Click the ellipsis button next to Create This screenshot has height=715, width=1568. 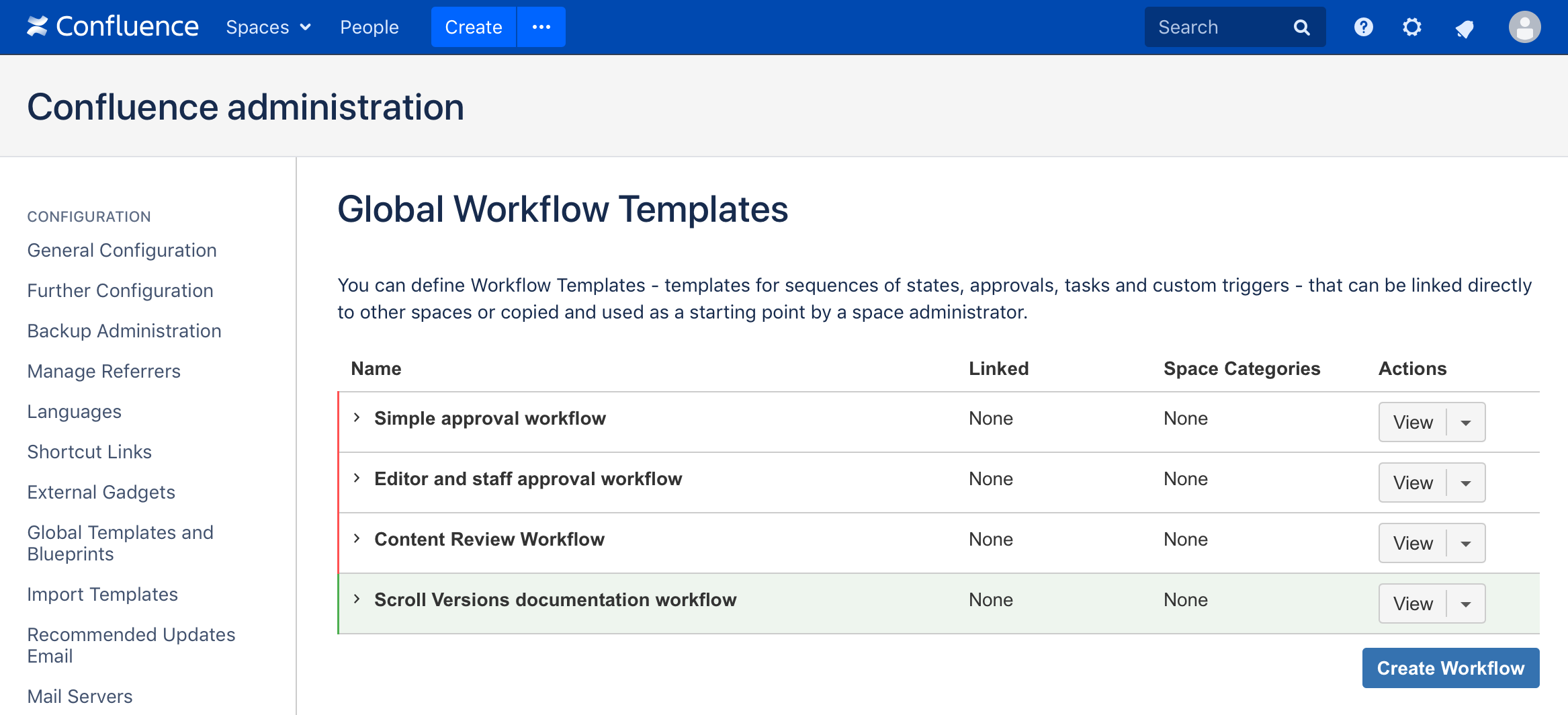coord(541,28)
